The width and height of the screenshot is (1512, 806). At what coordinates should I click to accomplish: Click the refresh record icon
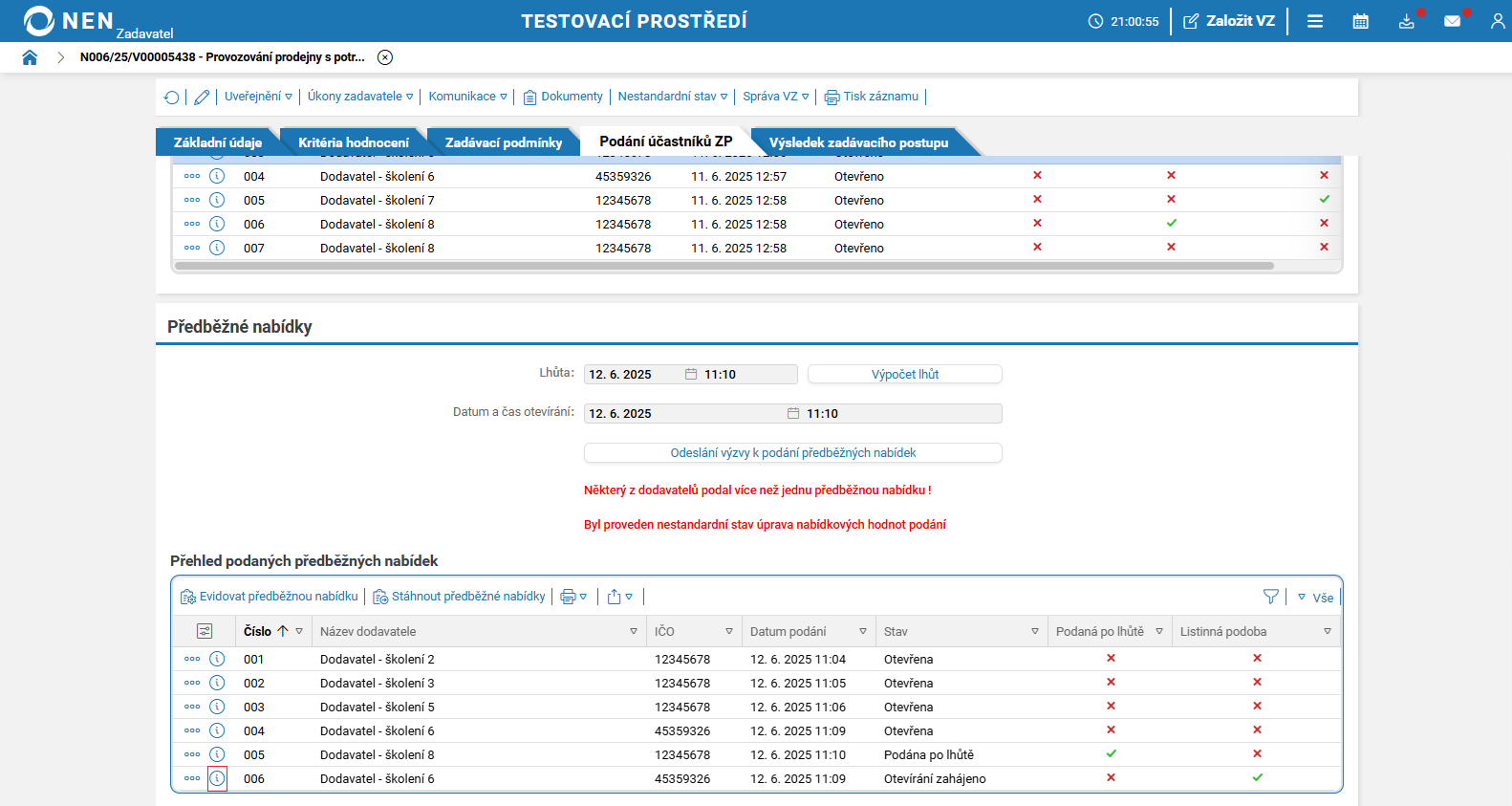pos(171,97)
